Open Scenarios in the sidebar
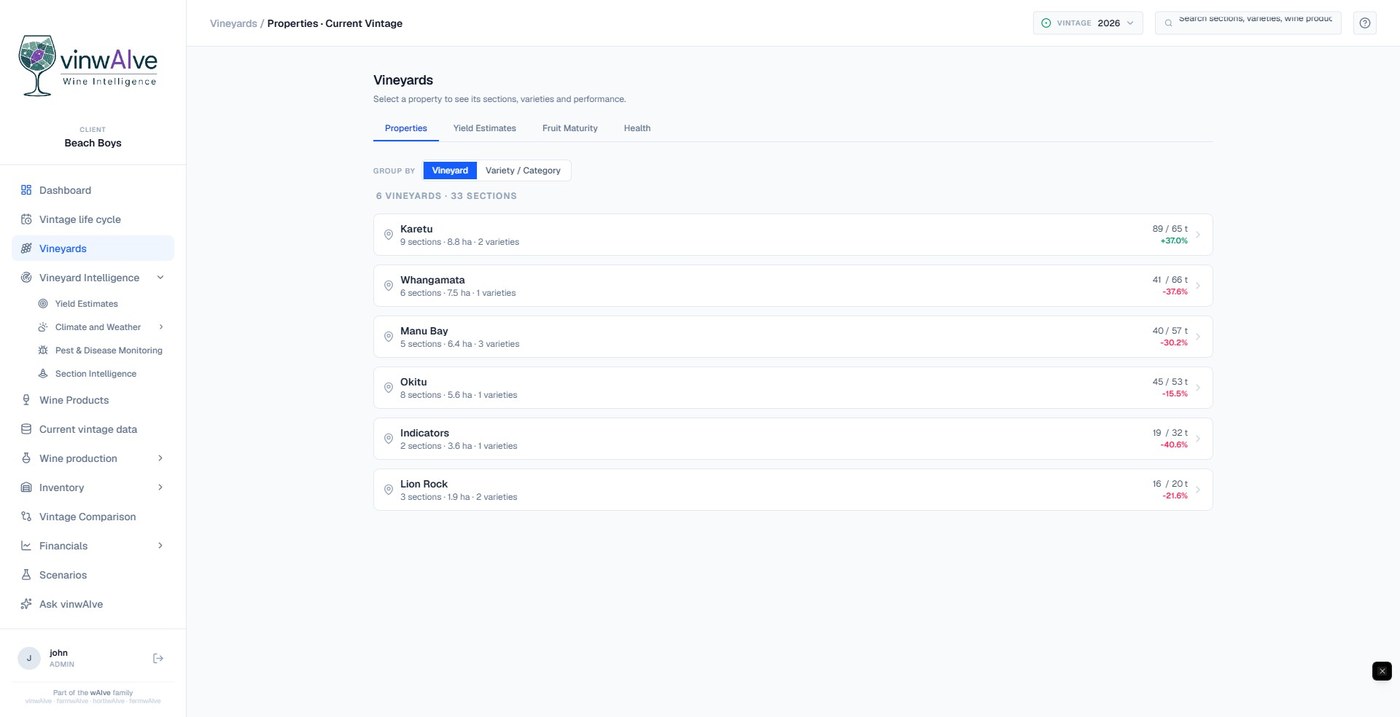 93,575
